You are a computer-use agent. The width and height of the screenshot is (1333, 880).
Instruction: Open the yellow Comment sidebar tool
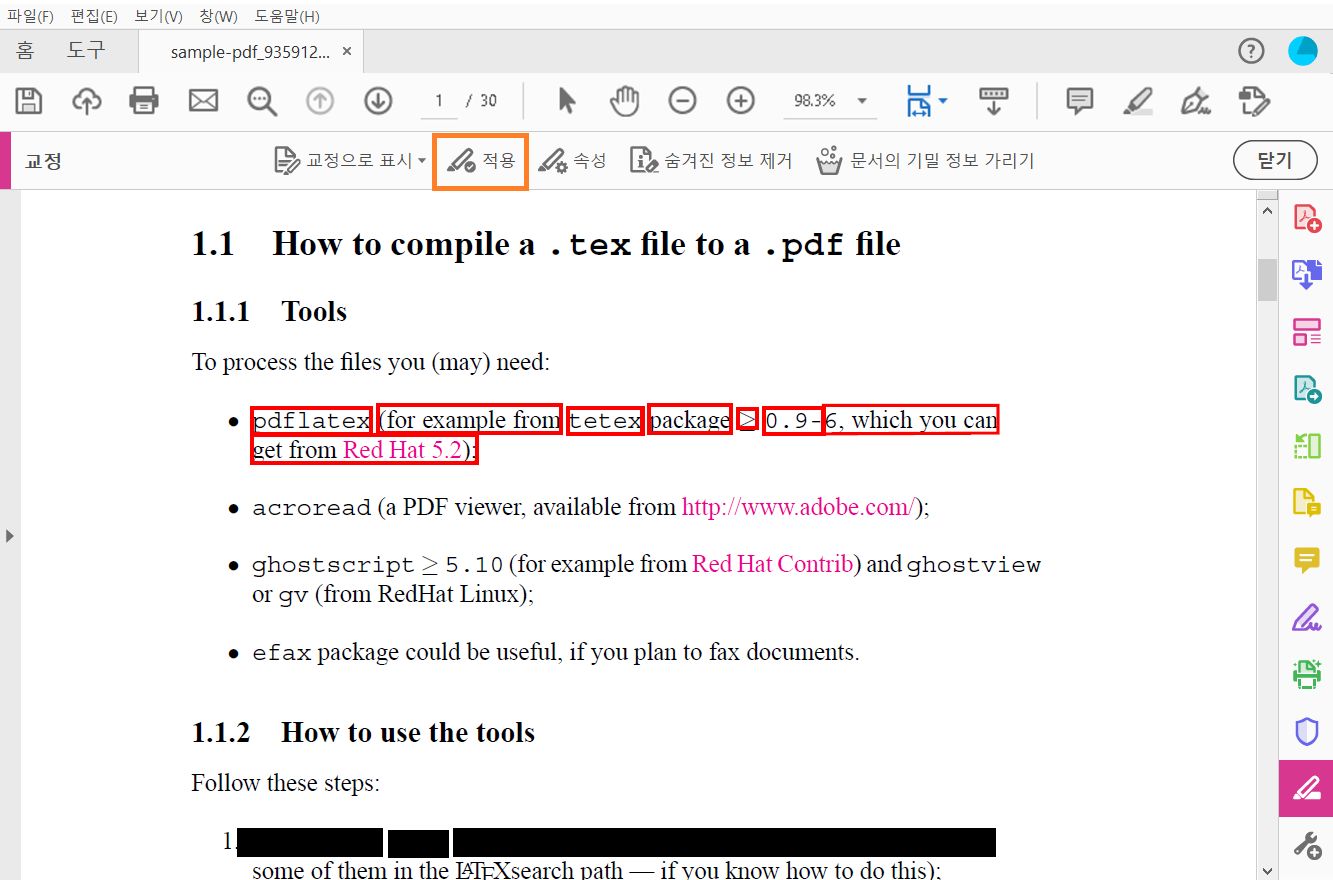point(1307,560)
